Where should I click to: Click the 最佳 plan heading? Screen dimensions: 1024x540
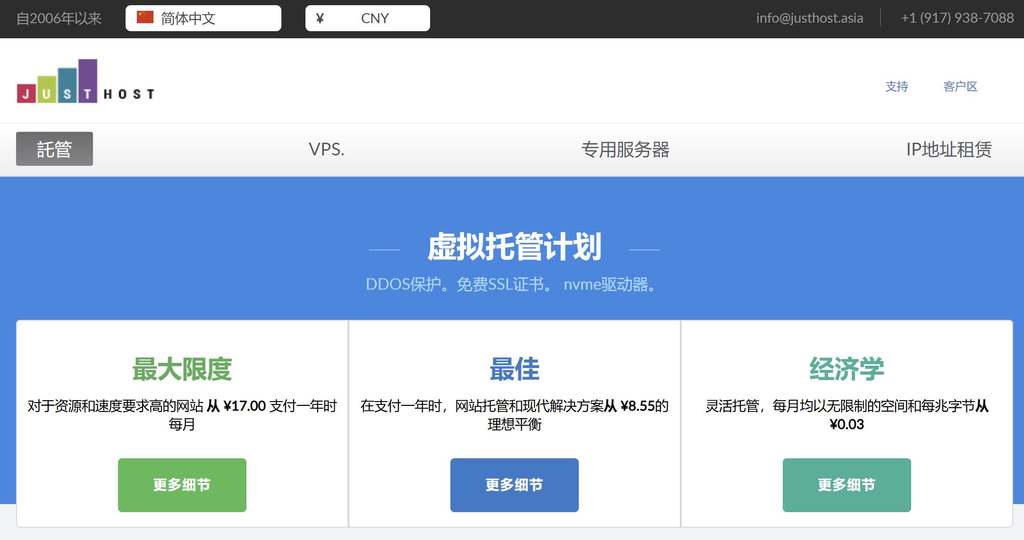point(515,369)
